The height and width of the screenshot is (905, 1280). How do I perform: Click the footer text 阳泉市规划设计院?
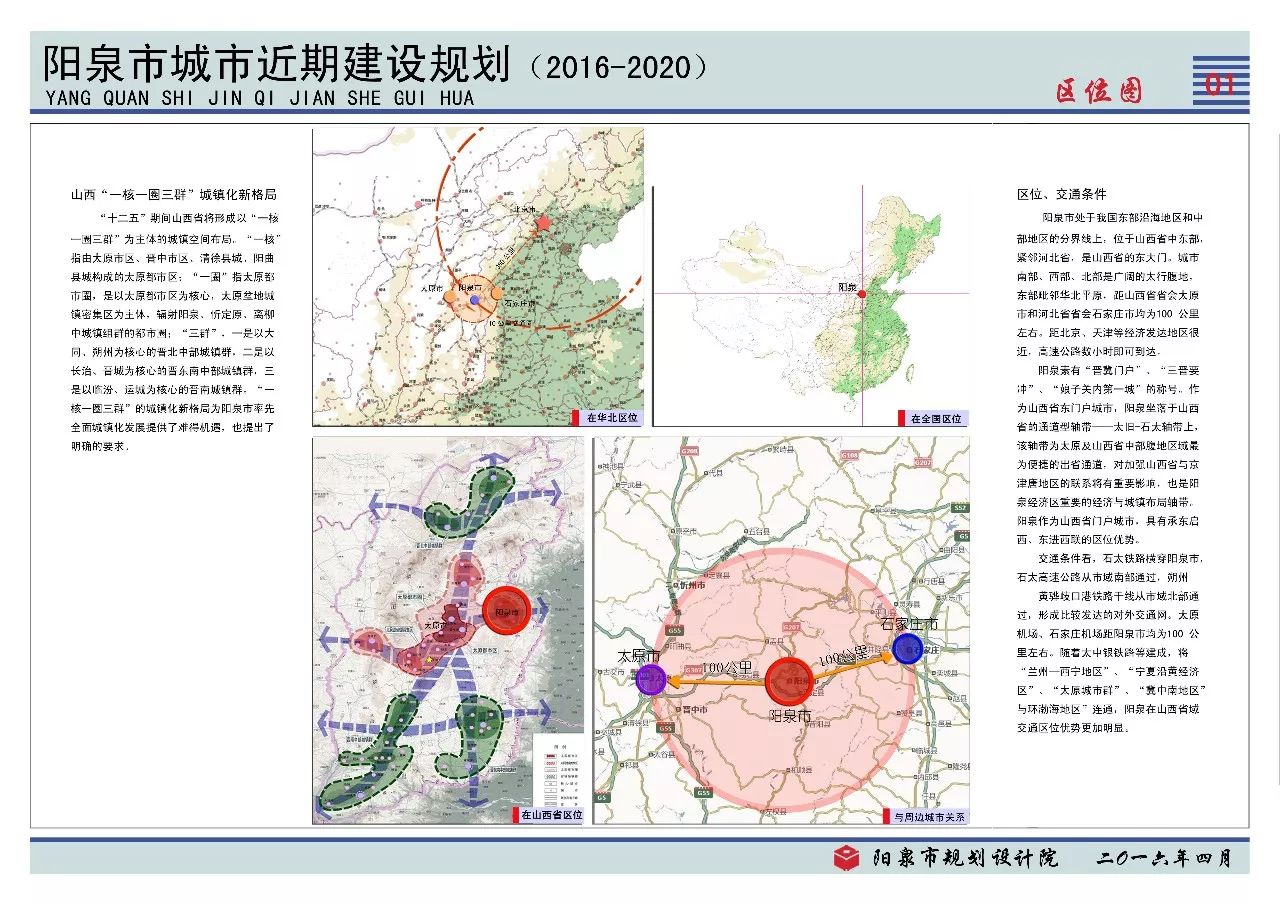tap(963, 859)
